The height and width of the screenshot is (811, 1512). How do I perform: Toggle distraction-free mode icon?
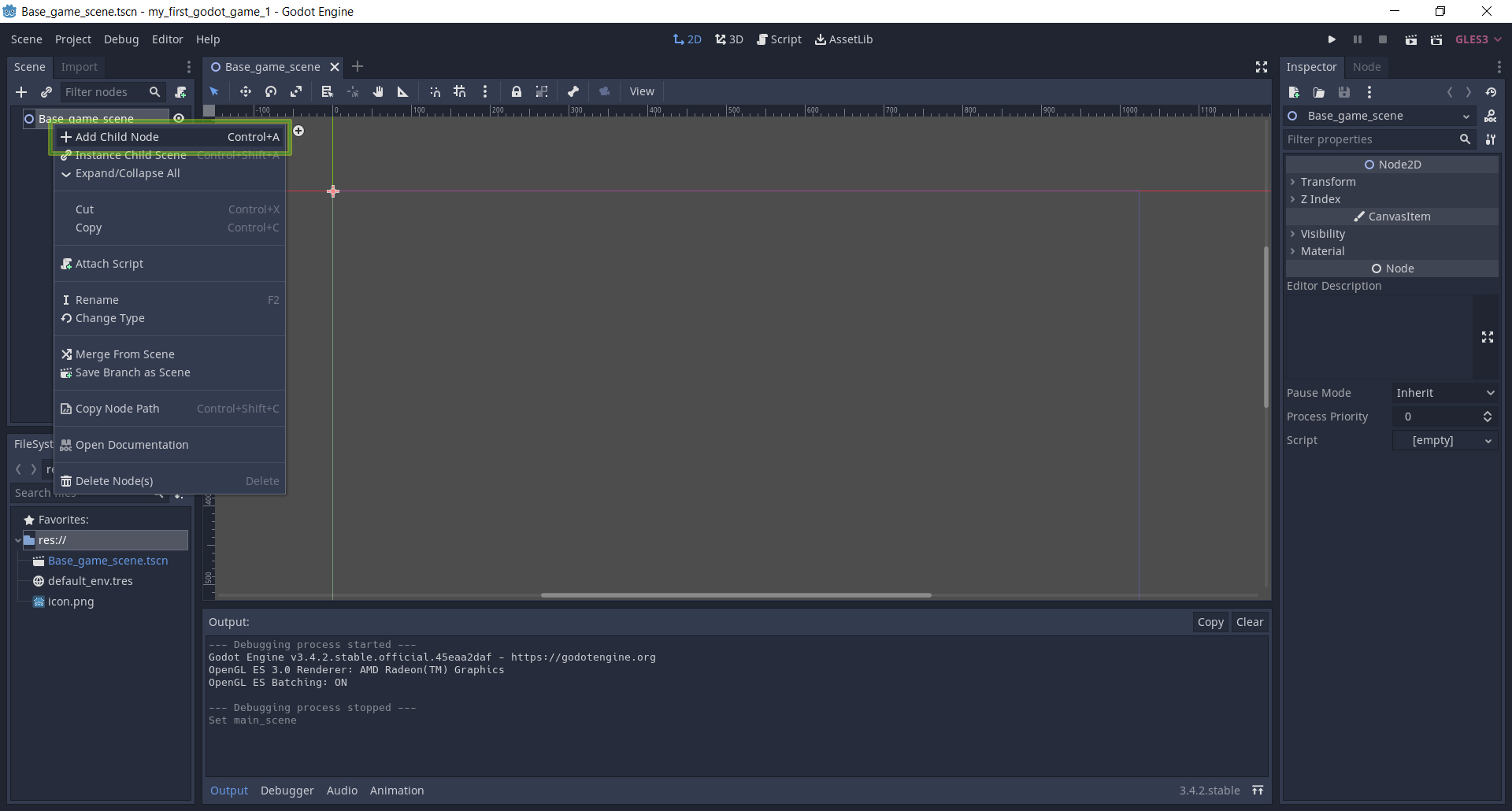1262,67
